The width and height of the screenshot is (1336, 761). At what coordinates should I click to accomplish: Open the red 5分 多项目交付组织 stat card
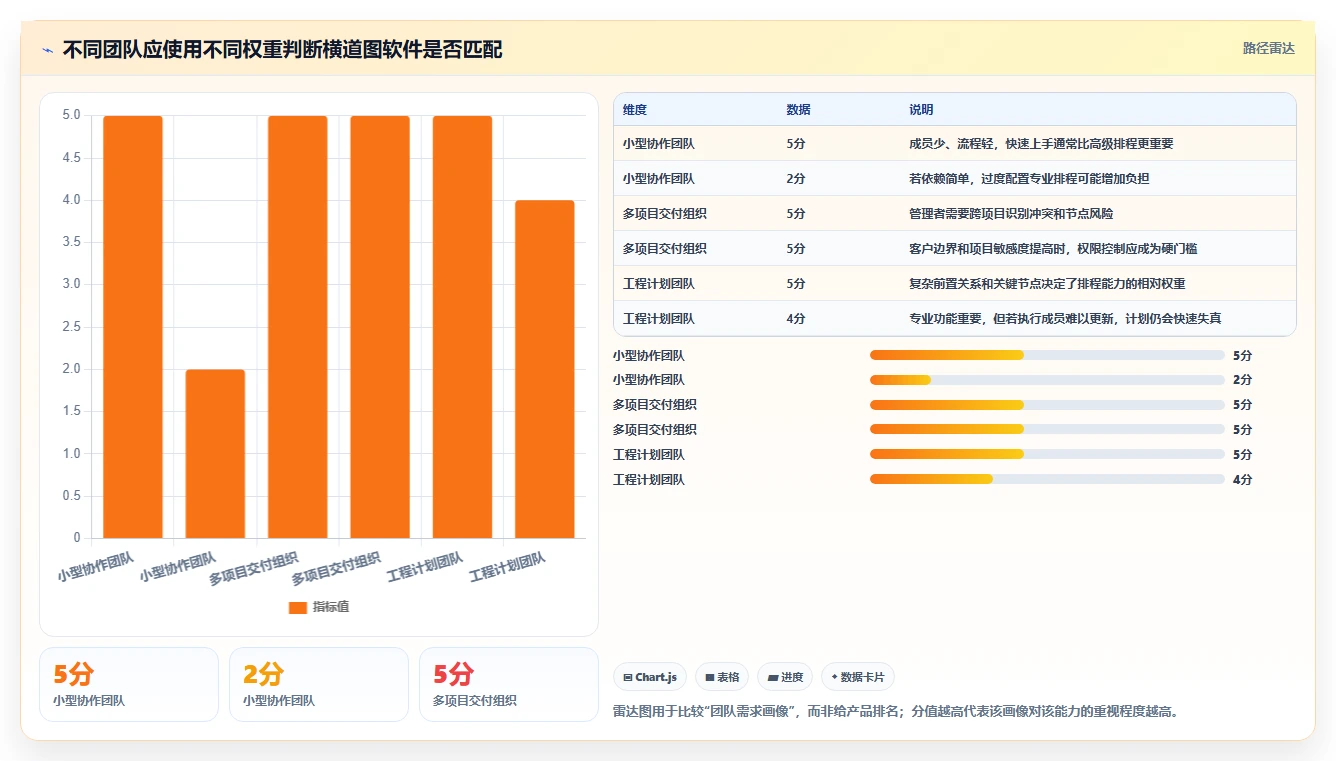click(x=509, y=684)
